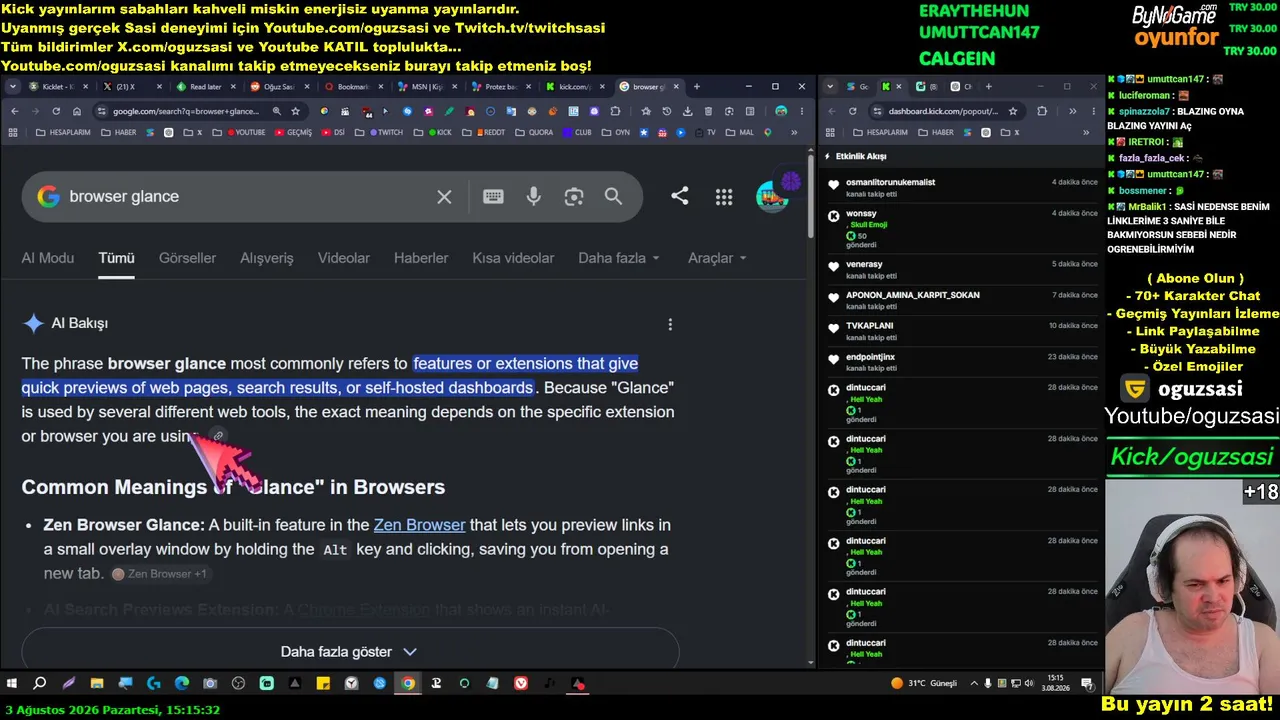The width and height of the screenshot is (1280, 720).
Task: Open the Videolar results tab
Action: pos(344,258)
